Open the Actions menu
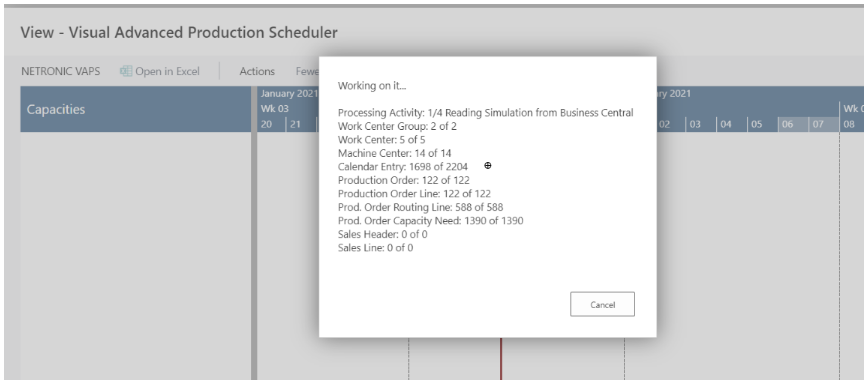This screenshot has width=866, height=381. click(x=257, y=71)
